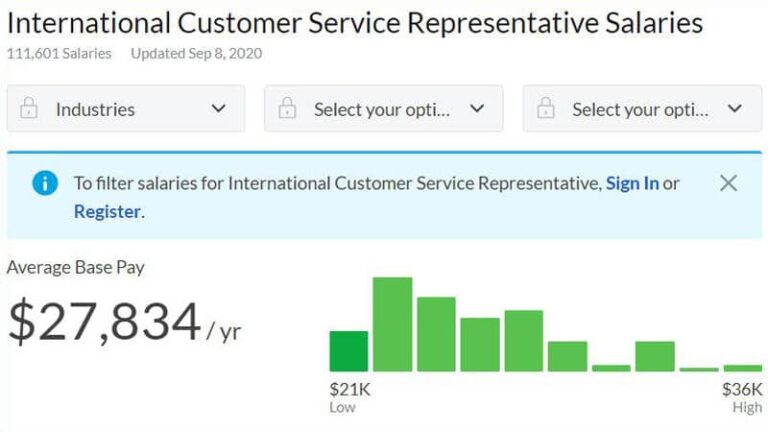The width and height of the screenshot is (768, 432).
Task: Click the fourth histogram bar
Action: coord(480,344)
